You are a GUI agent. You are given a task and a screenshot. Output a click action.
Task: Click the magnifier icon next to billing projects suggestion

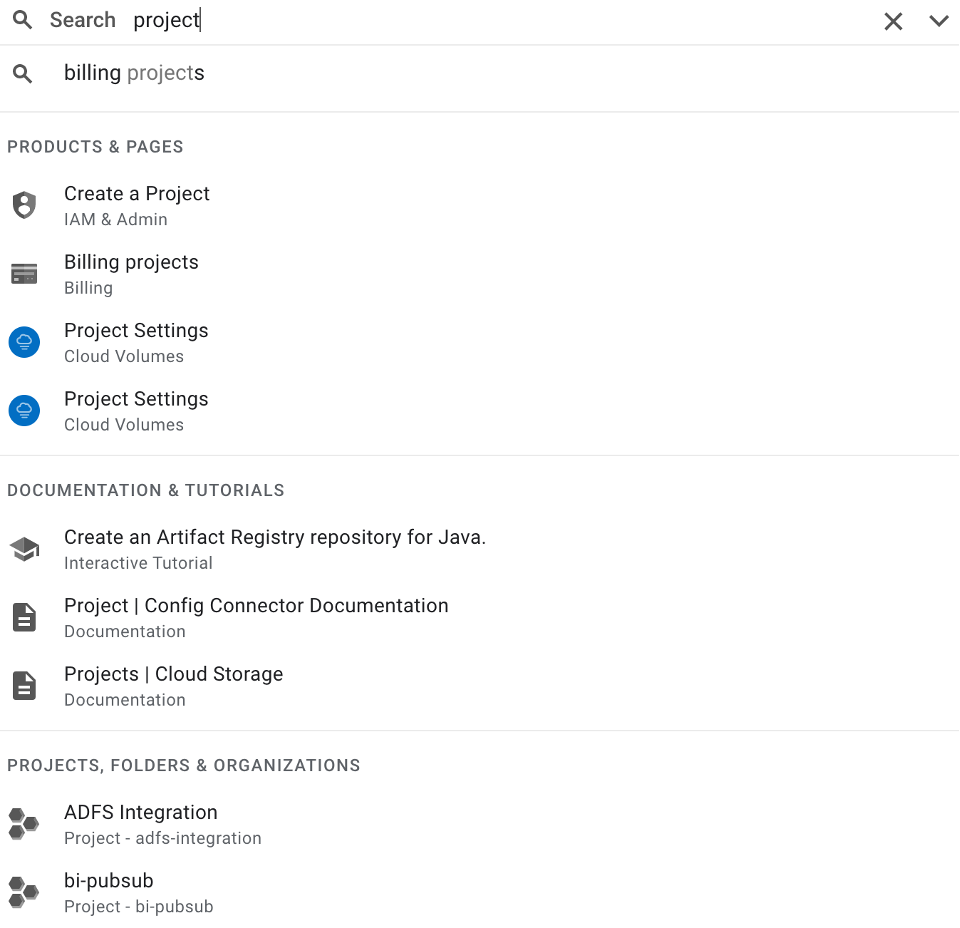click(22, 73)
